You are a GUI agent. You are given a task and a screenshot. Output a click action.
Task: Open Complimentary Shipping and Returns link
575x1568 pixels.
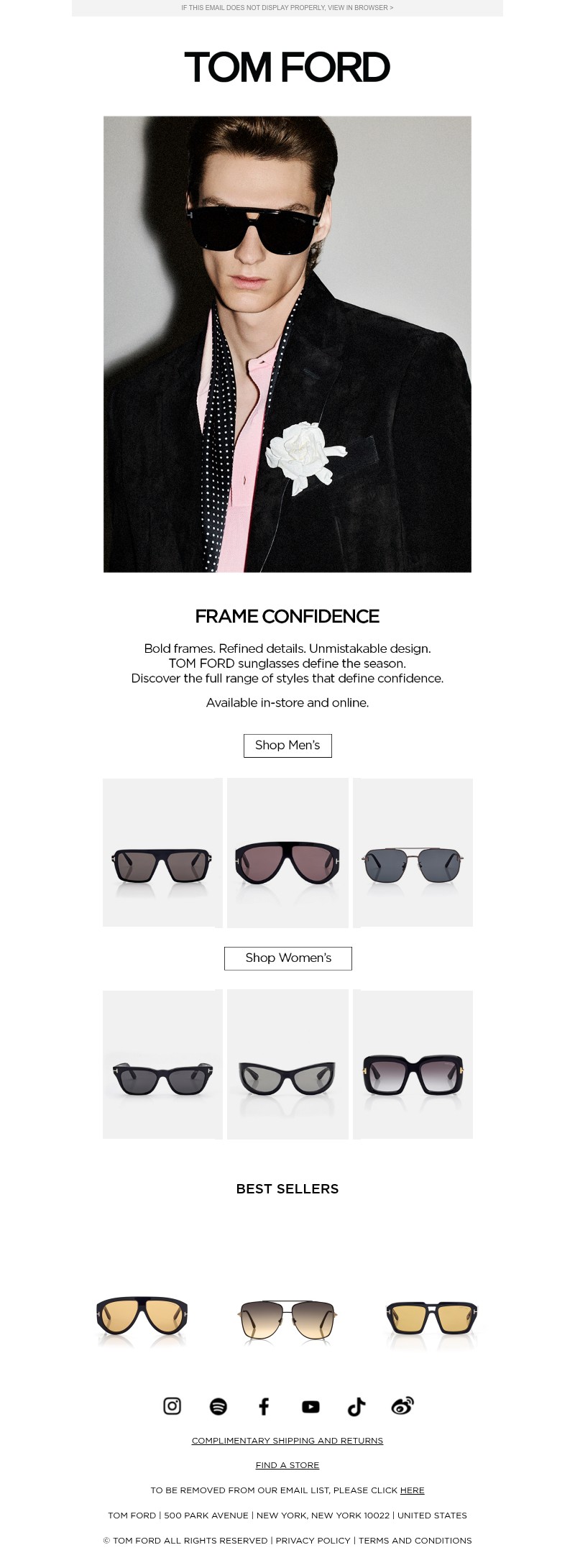point(287,1441)
